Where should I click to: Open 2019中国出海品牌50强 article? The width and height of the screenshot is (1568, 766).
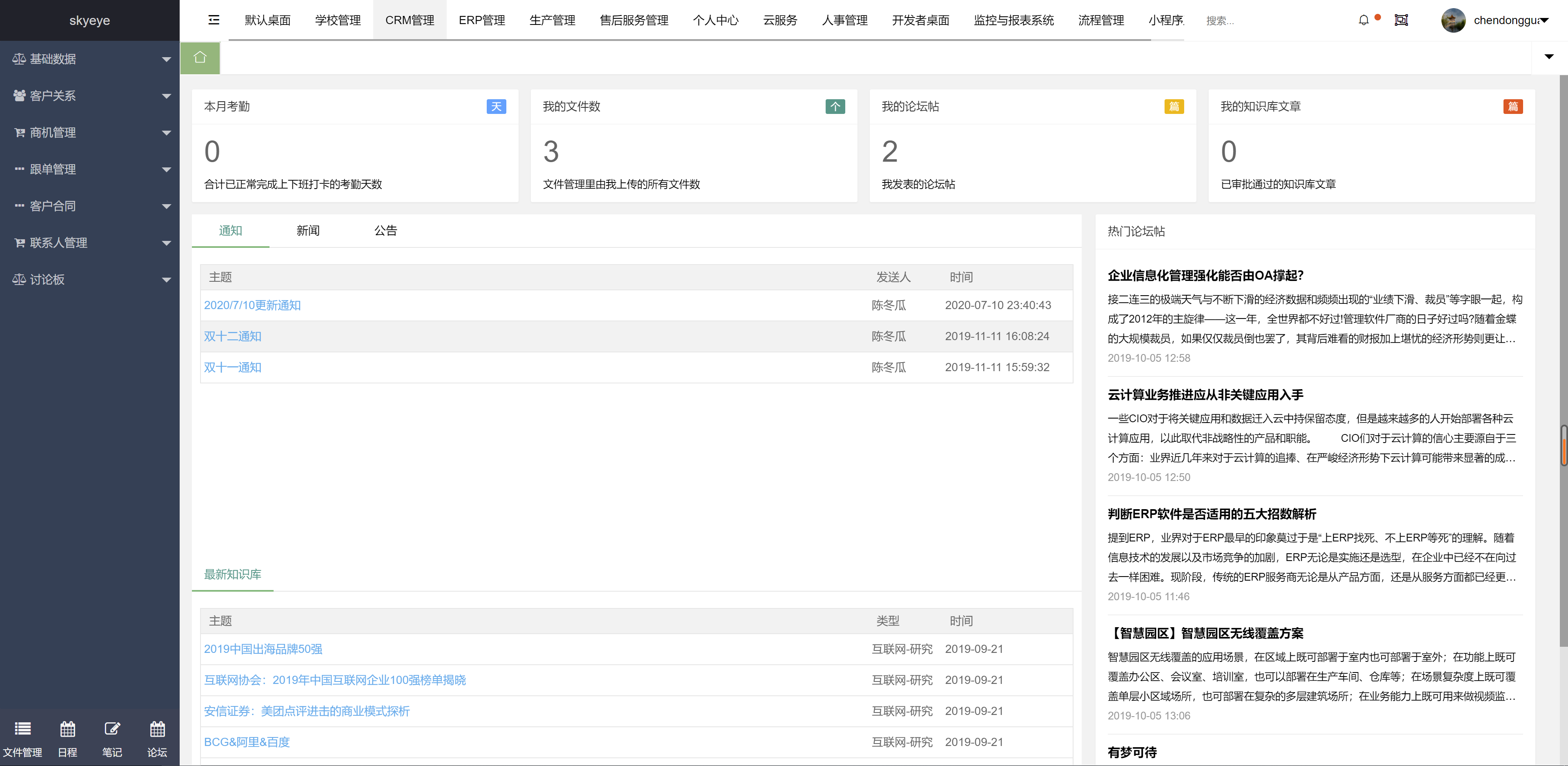(x=263, y=649)
